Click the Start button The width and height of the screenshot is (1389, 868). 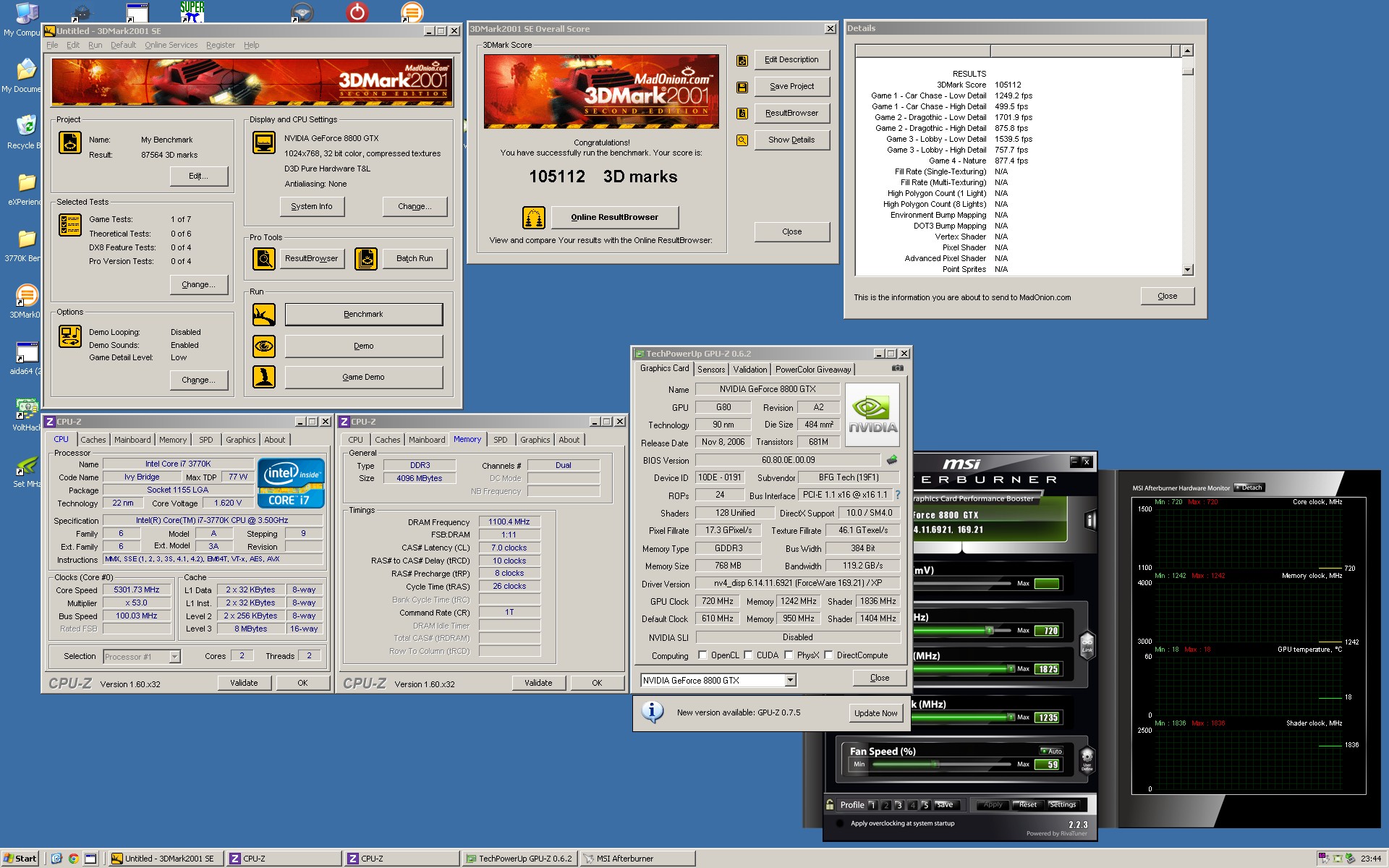click(20, 859)
